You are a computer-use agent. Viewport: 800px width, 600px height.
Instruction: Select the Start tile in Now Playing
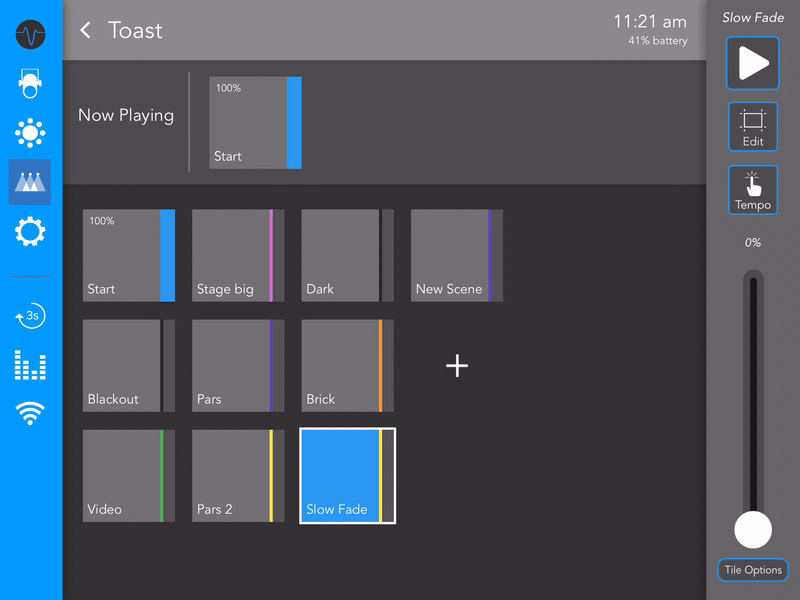pyautogui.click(x=255, y=122)
